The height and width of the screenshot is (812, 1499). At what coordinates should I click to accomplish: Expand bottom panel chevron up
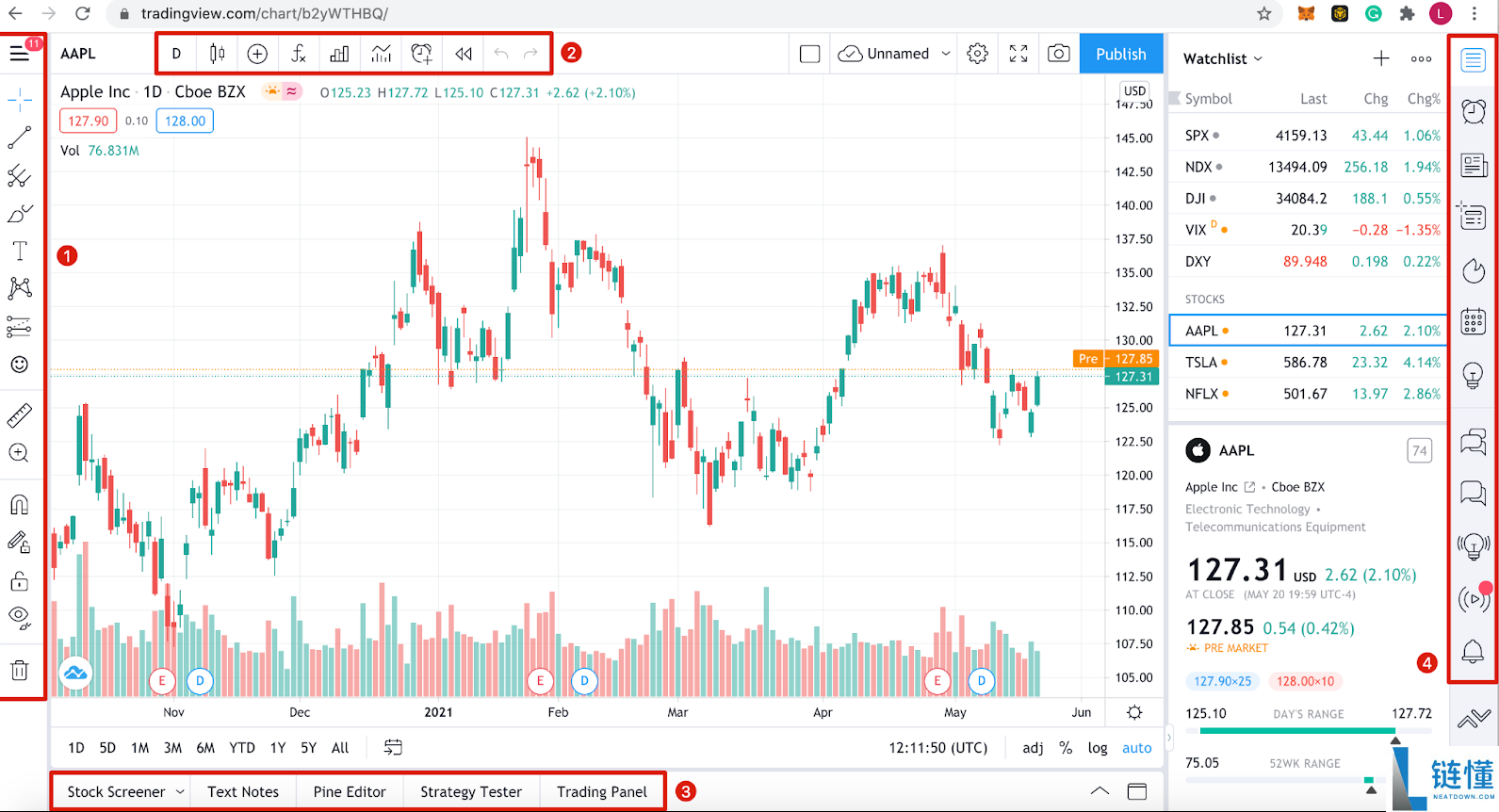(x=1100, y=791)
